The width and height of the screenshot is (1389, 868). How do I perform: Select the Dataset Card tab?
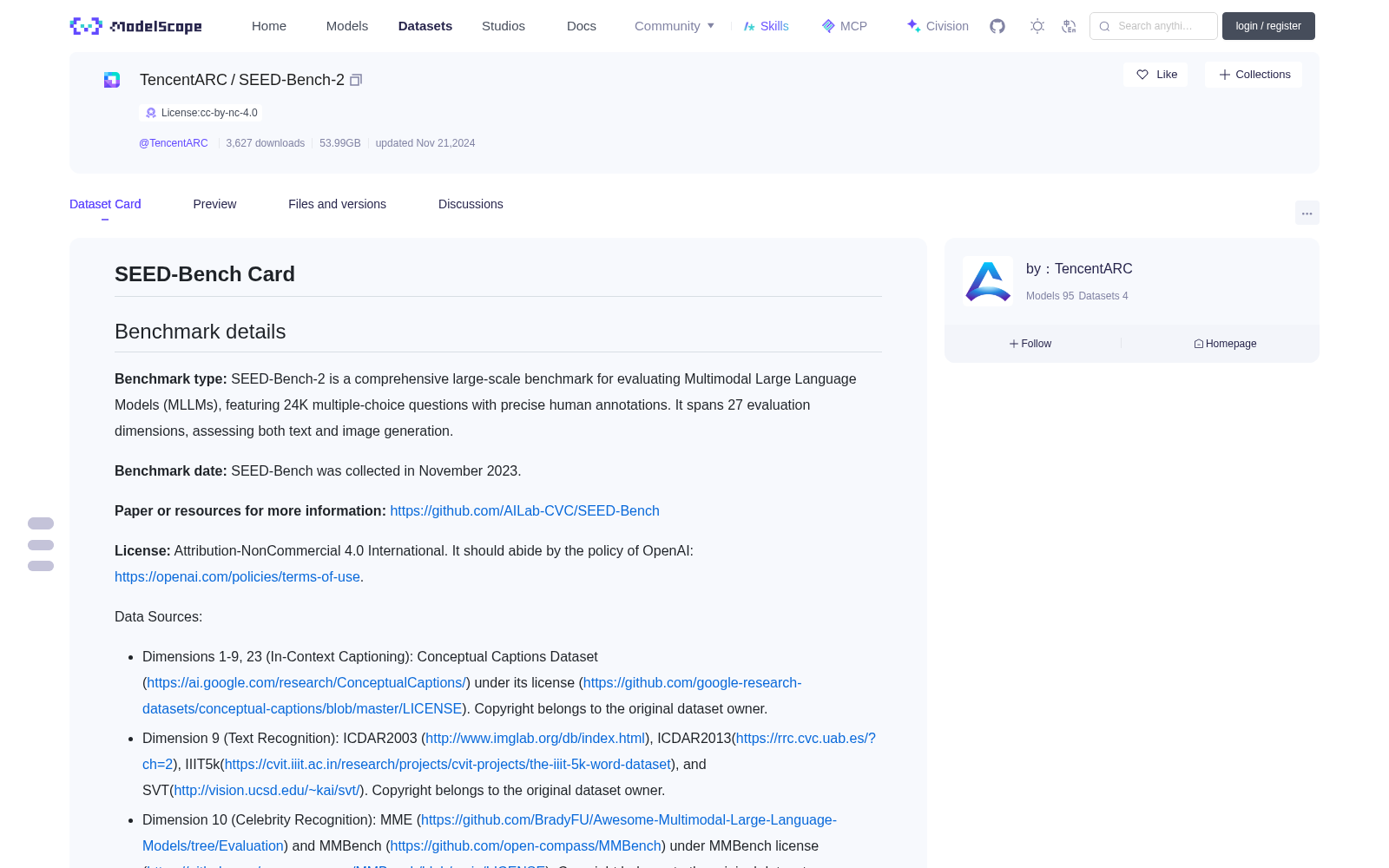coord(105,204)
